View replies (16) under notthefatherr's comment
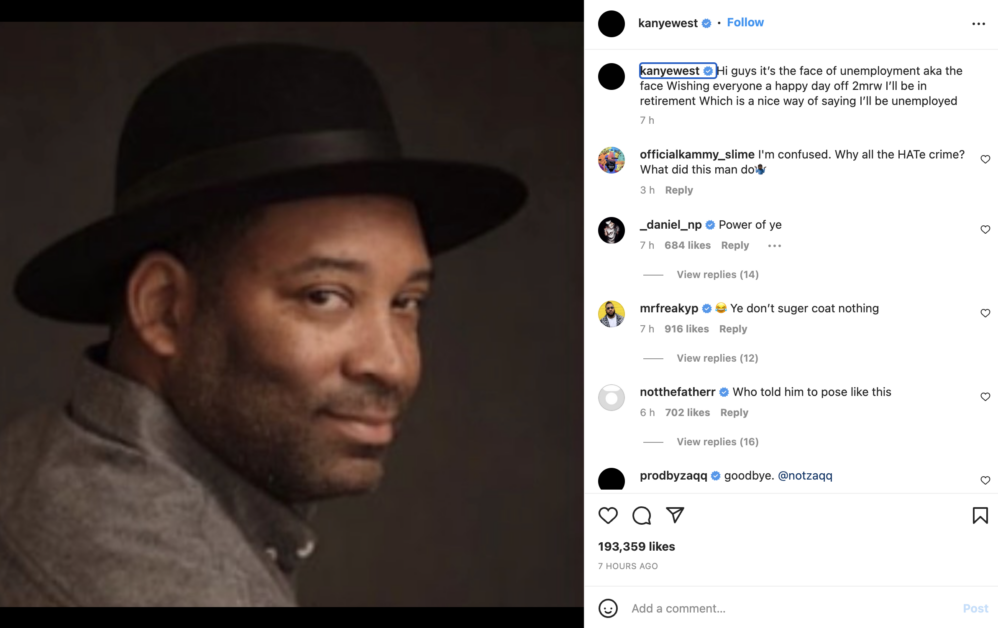 [716, 441]
